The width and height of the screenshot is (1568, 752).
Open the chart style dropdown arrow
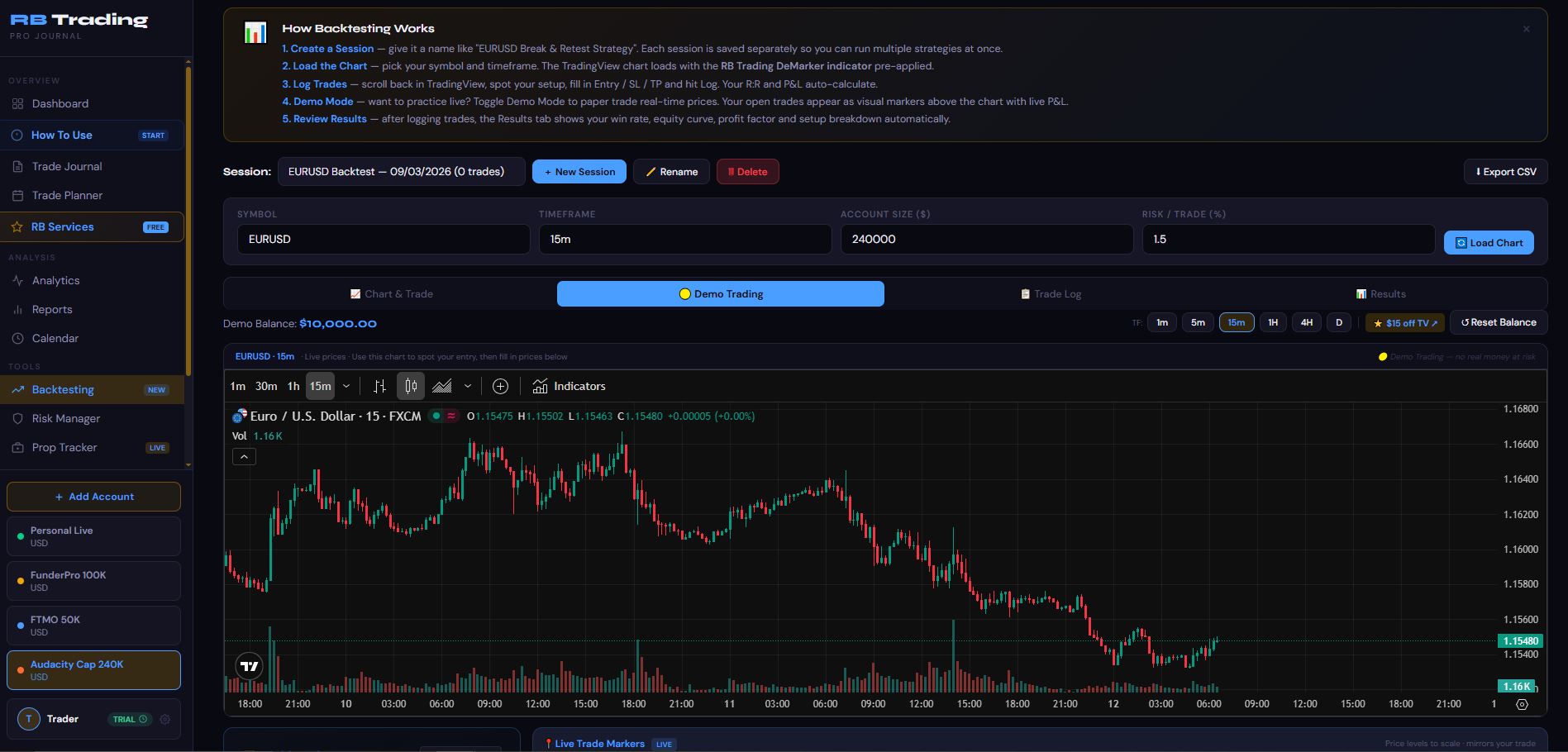468,386
